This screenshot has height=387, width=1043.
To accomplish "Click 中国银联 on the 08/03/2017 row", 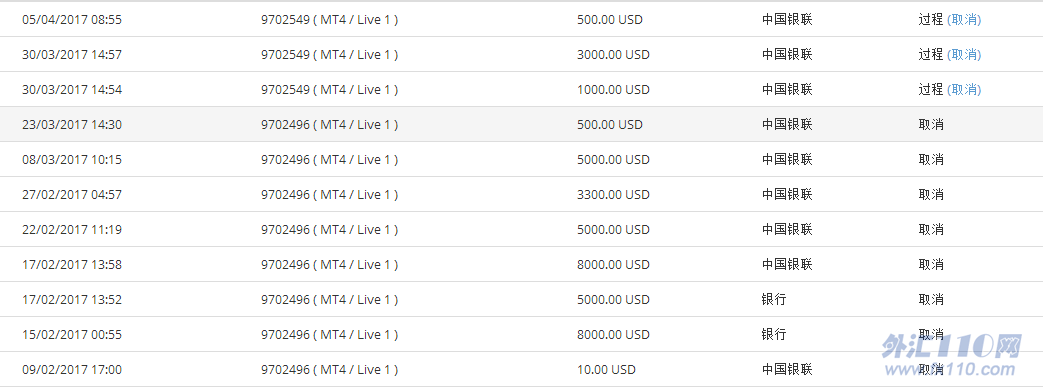I will [x=787, y=160].
